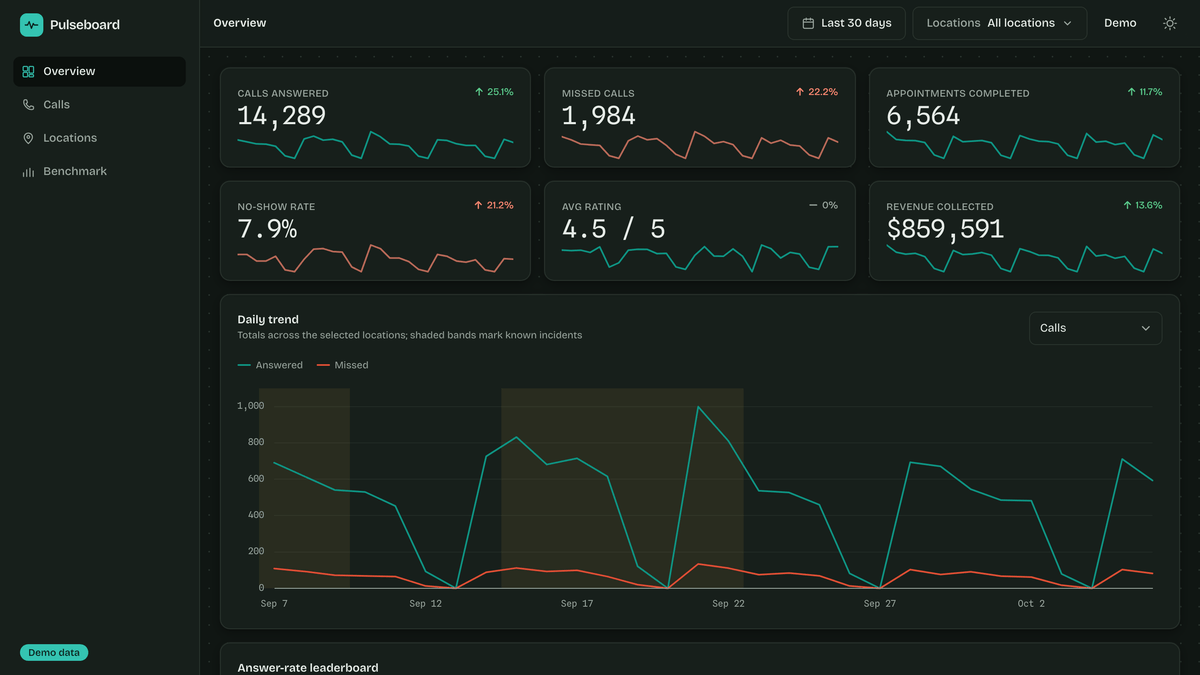
Task: Click the dash icon next to 0%
Action: (813, 205)
